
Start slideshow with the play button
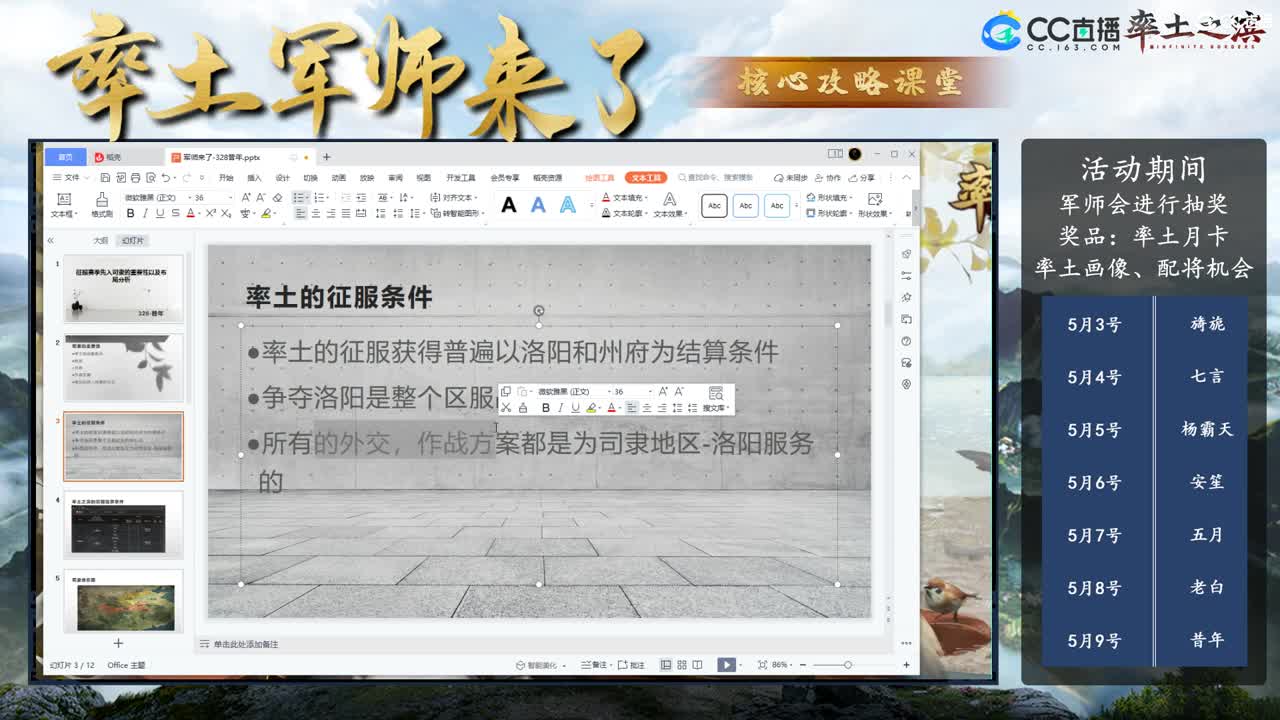tap(726, 665)
